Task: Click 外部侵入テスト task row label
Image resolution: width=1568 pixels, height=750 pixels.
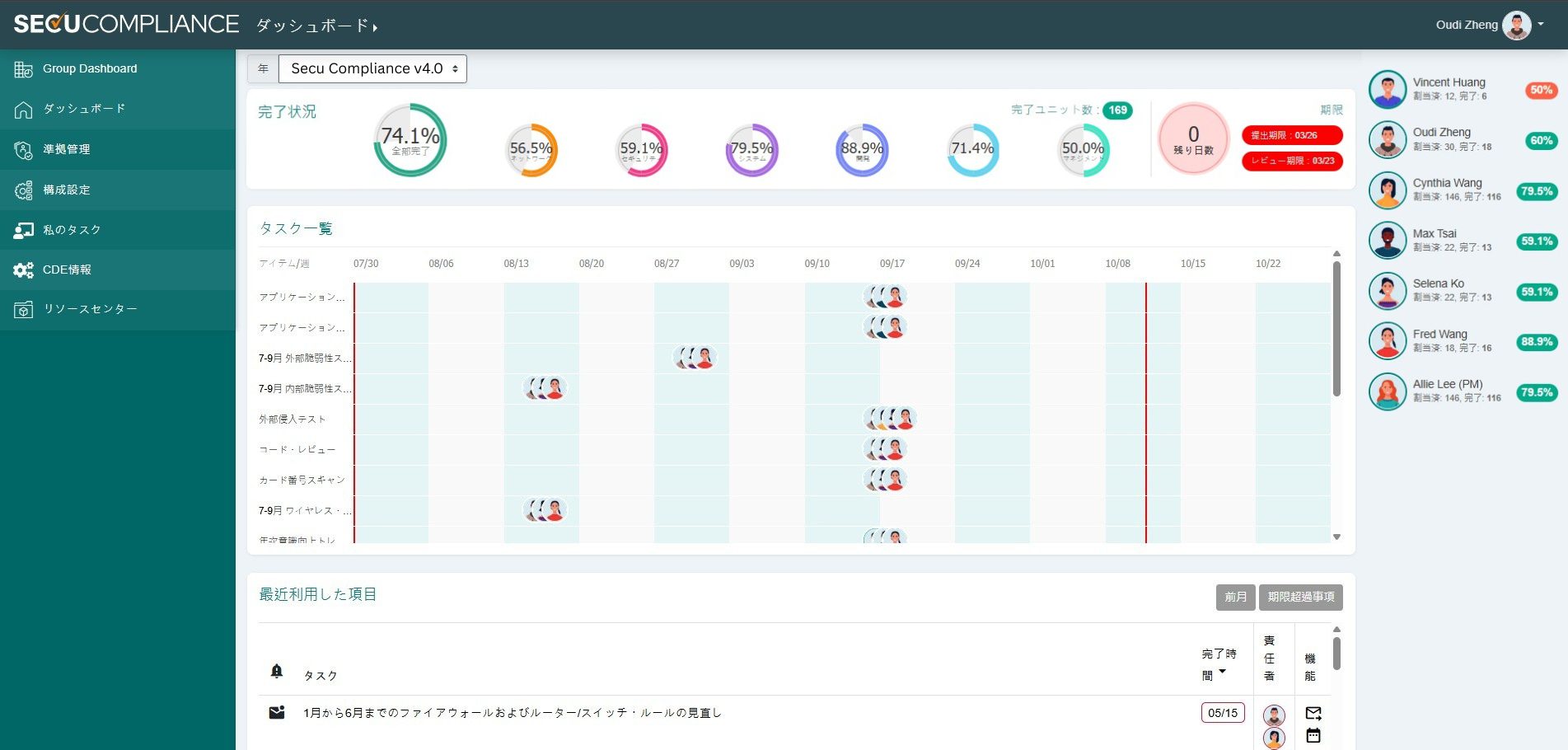Action: coord(293,419)
